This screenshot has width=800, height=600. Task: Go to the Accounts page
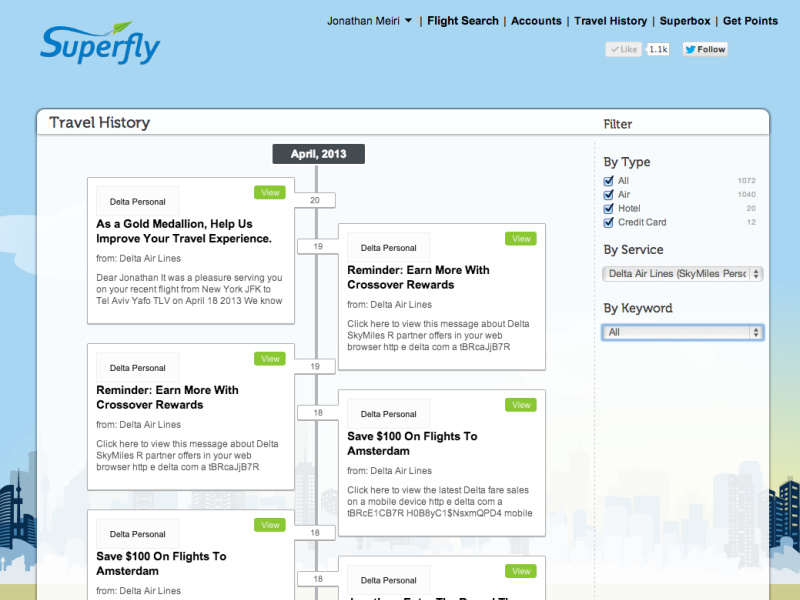[536, 21]
